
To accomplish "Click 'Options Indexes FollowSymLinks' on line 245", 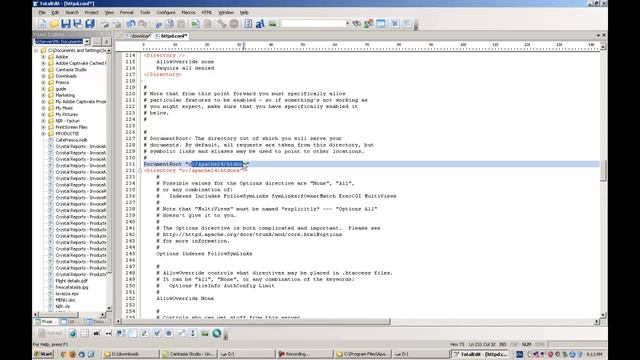I will click(x=204, y=253).
